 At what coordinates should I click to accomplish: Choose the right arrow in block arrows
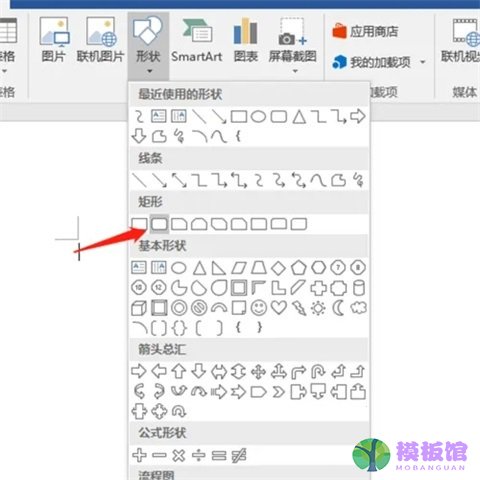coord(139,371)
